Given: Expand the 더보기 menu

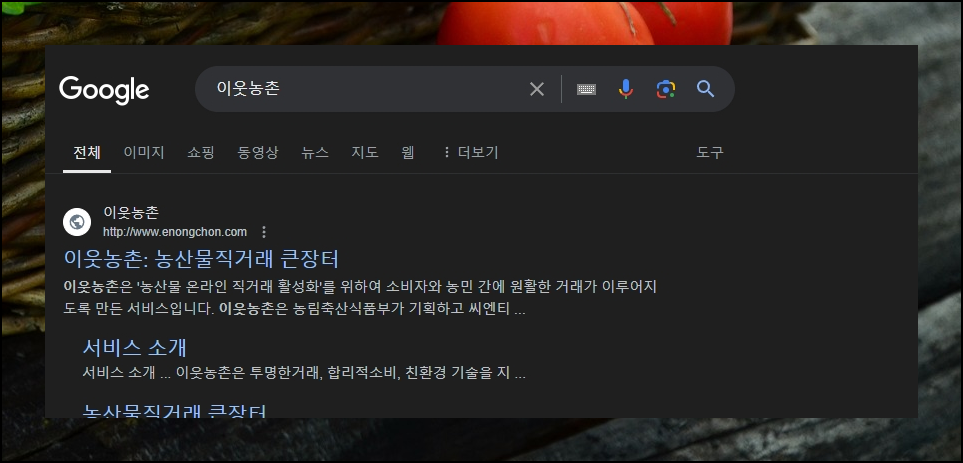Looking at the screenshot, I should point(471,152).
